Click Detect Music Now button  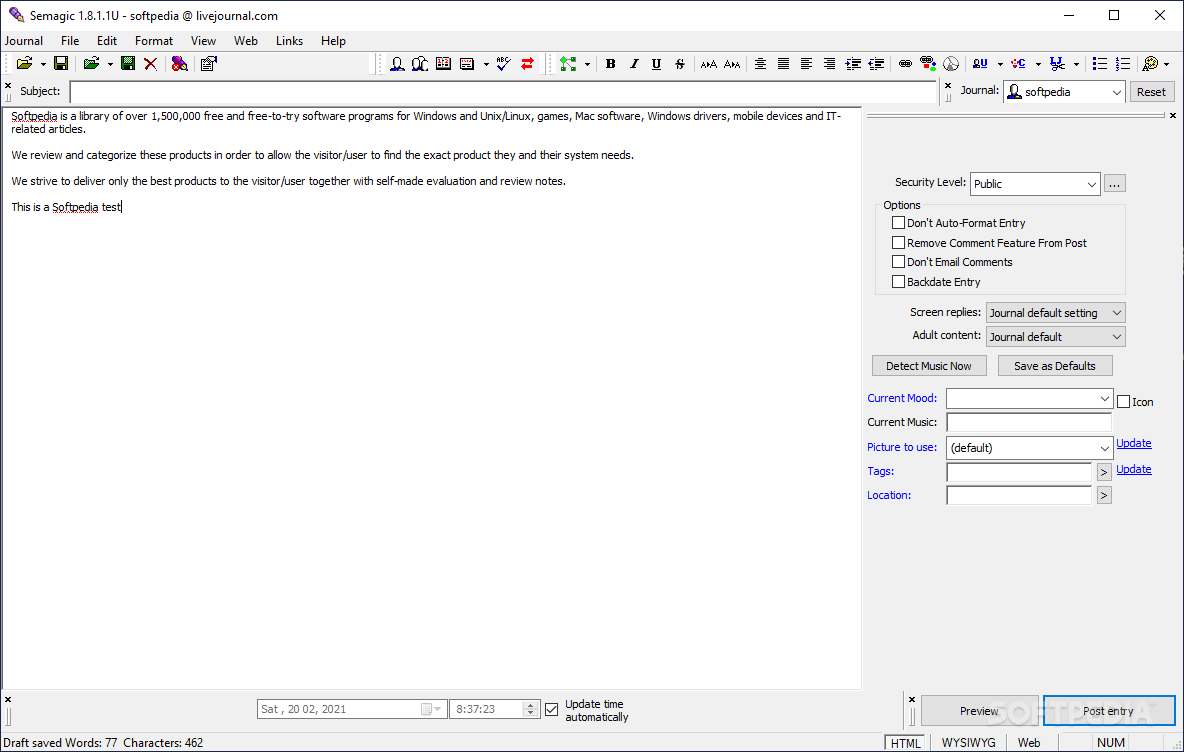929,366
